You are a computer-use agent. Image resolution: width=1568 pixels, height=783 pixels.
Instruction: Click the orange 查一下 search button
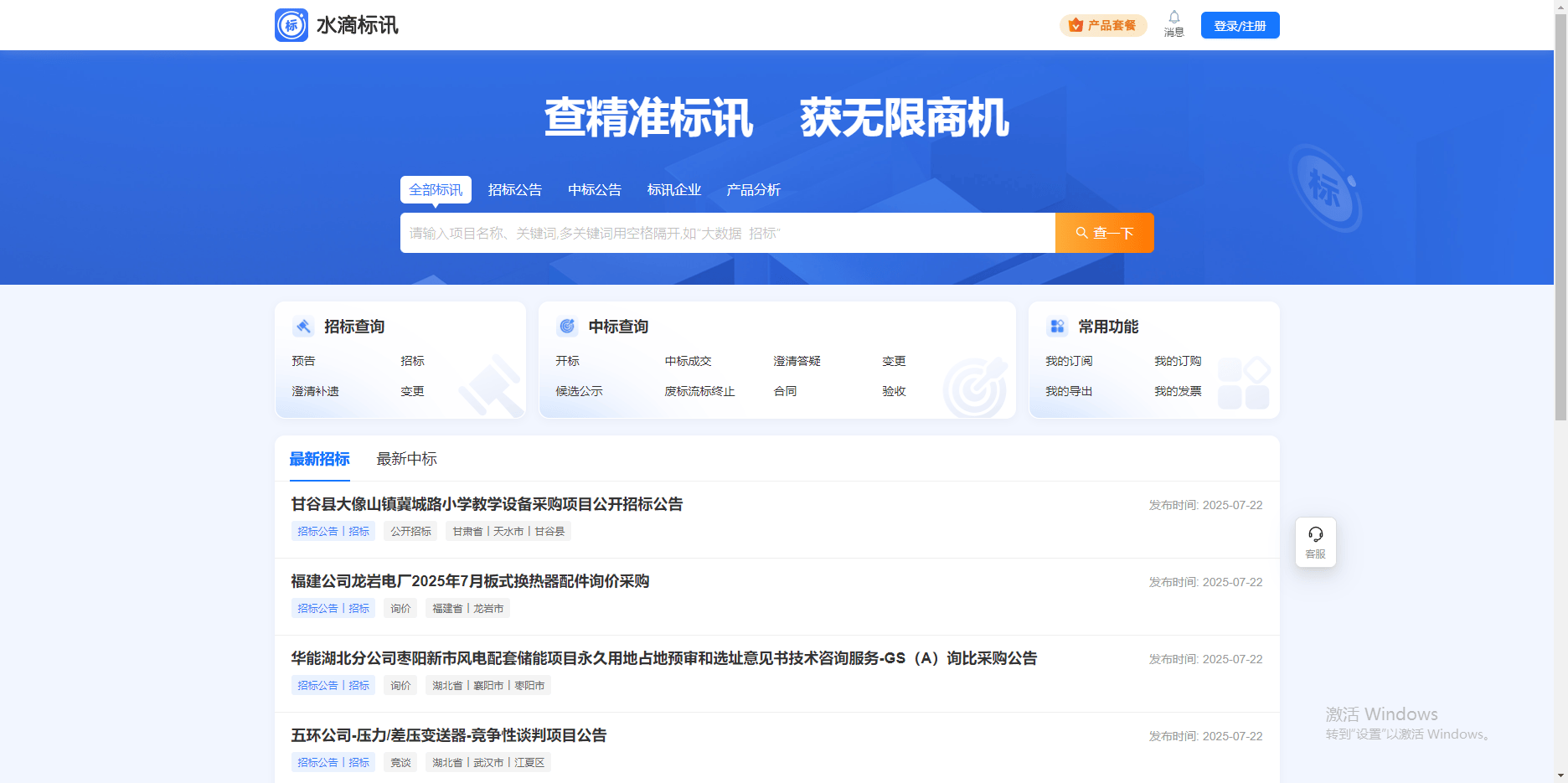(1104, 233)
